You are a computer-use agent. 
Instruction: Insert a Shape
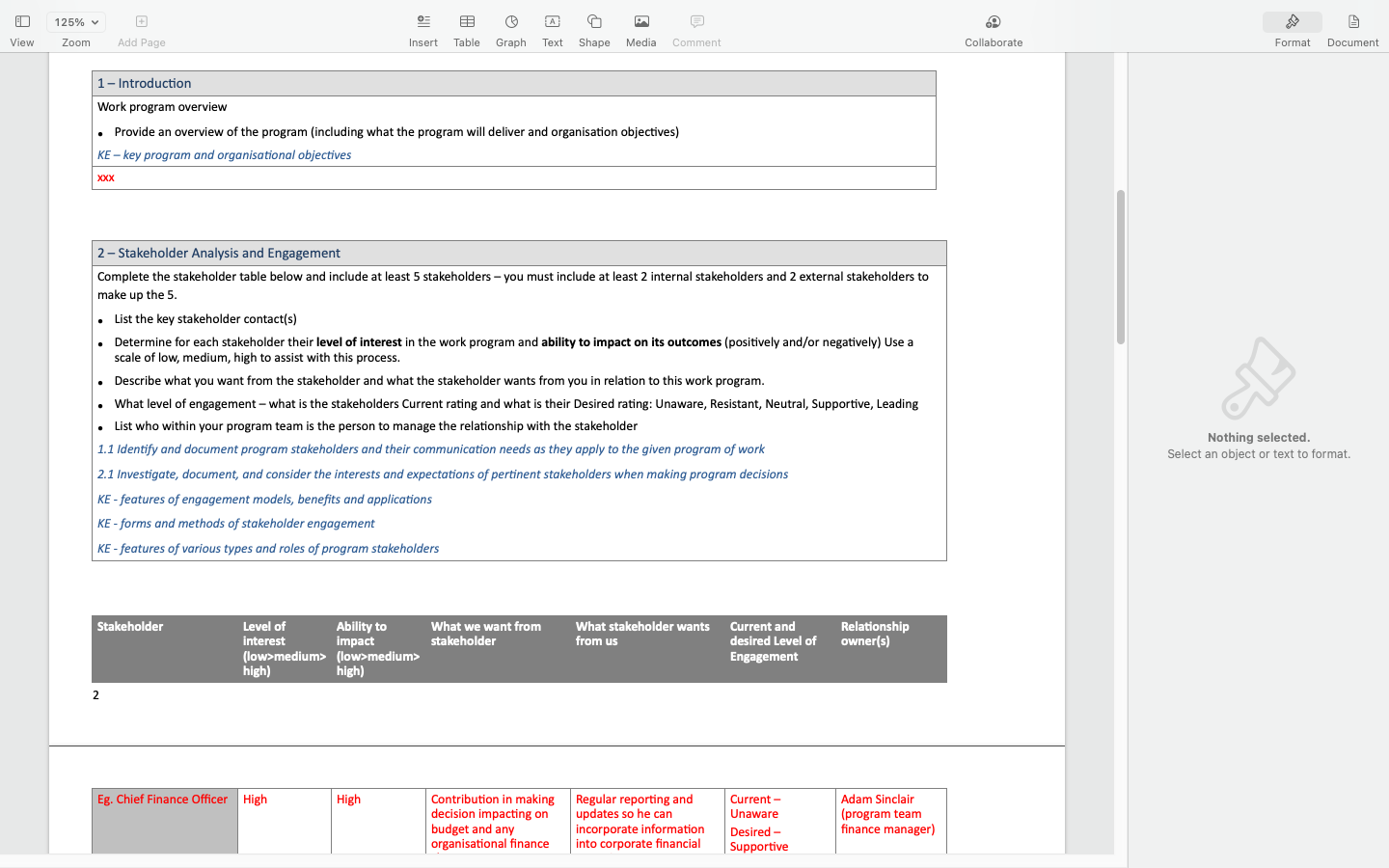(x=594, y=29)
